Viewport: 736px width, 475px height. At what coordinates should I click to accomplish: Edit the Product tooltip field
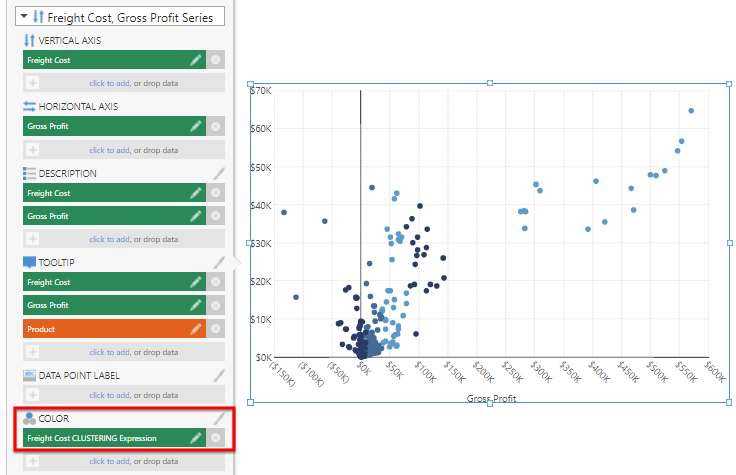197,329
